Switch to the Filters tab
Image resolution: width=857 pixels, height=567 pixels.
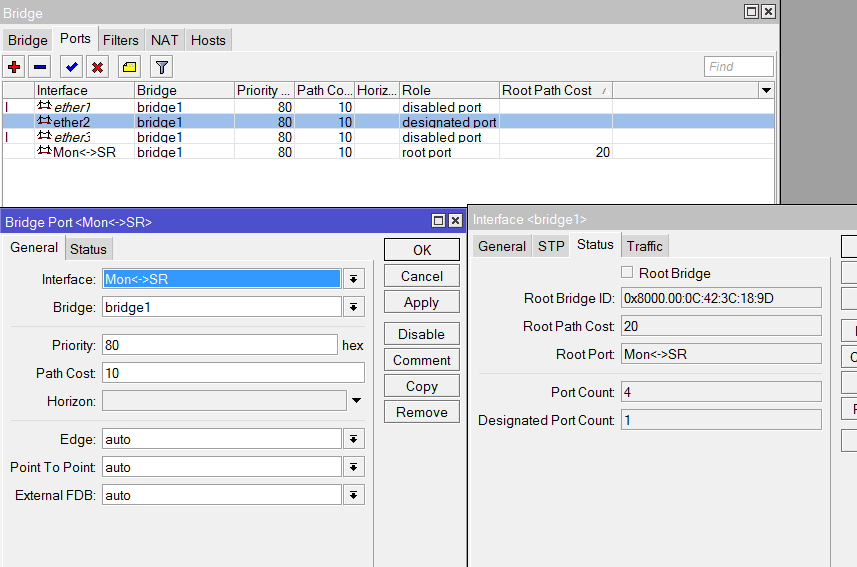coord(121,40)
